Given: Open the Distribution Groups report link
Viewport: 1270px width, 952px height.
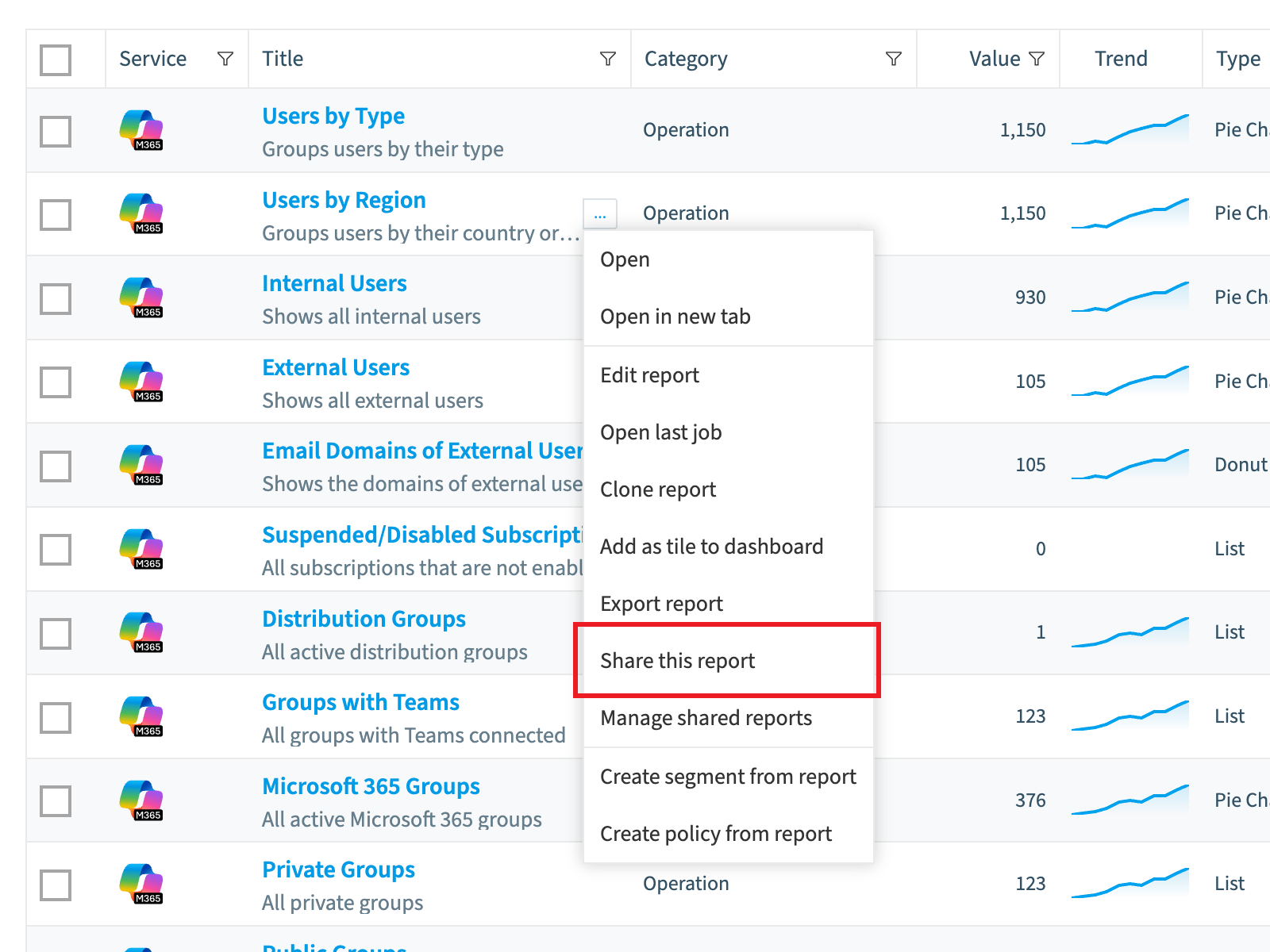Looking at the screenshot, I should (x=364, y=619).
